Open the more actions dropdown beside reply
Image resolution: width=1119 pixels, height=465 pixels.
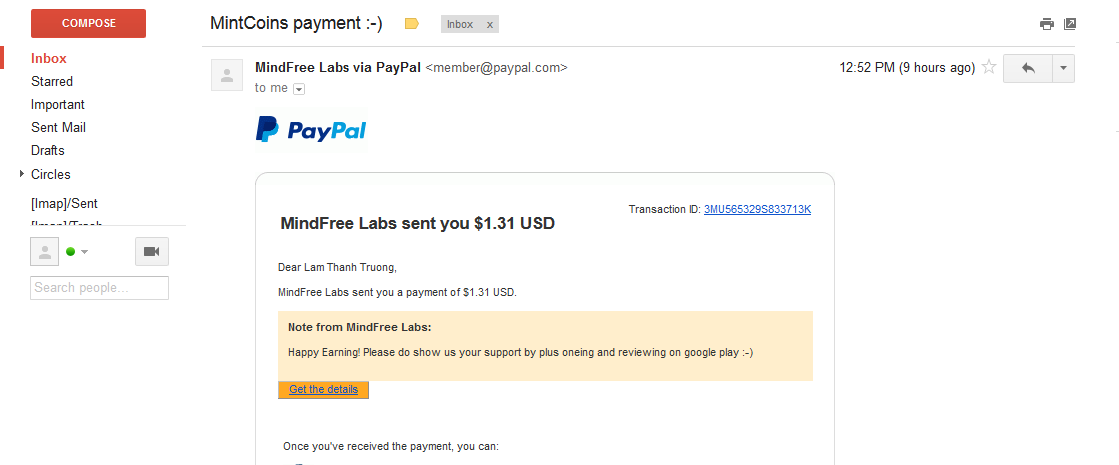1062,68
